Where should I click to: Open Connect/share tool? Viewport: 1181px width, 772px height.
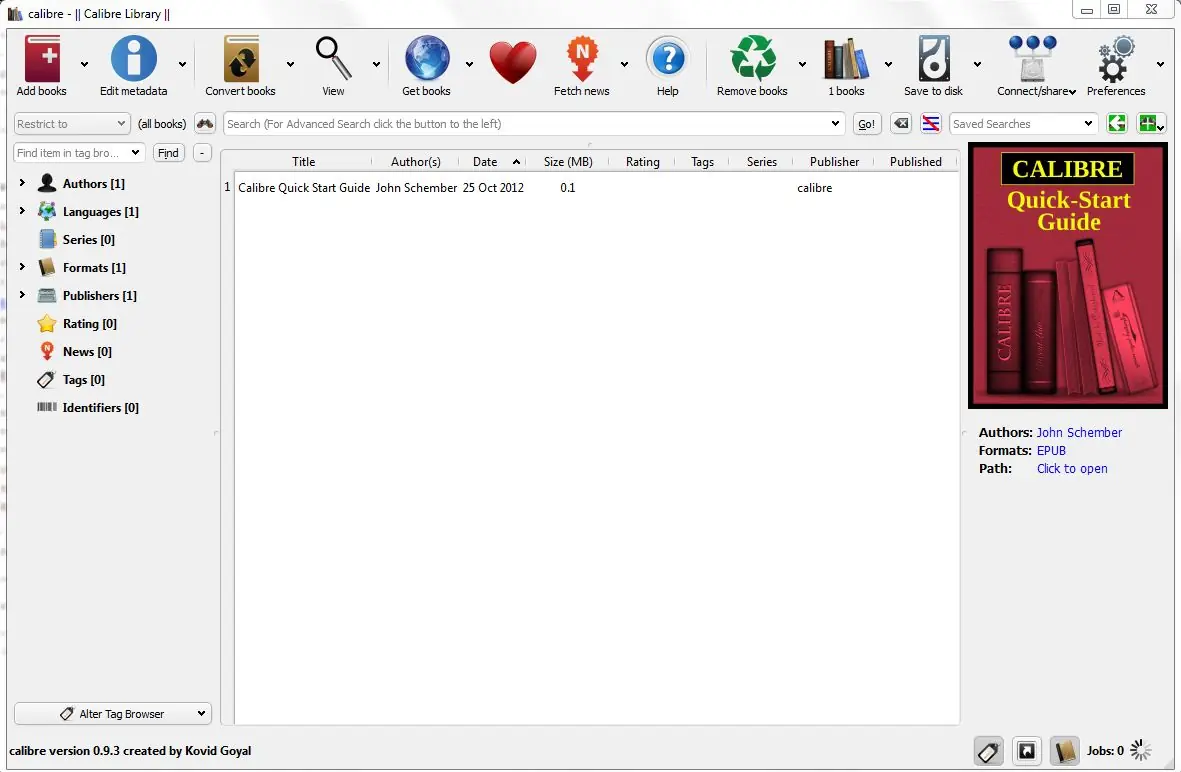(1033, 59)
